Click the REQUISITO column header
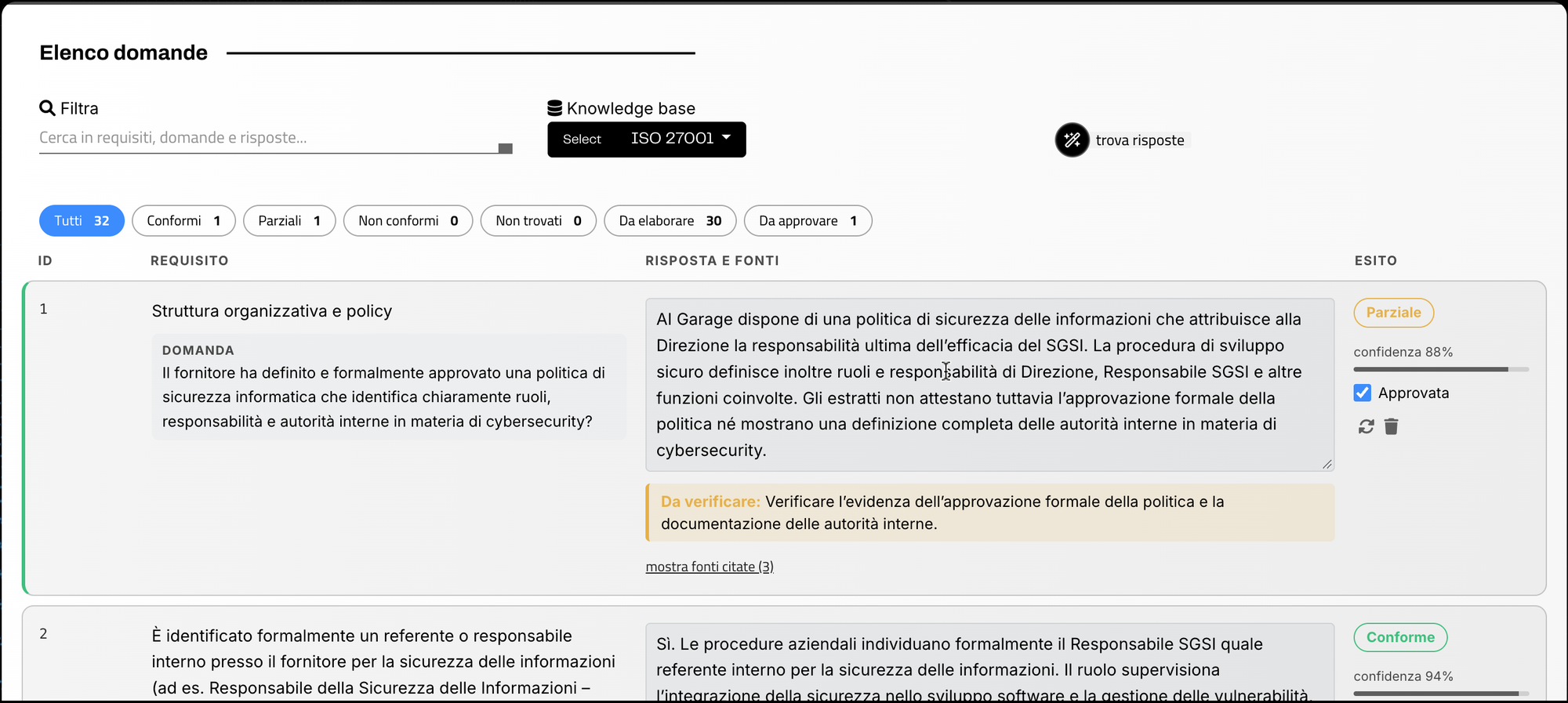Viewport: 1568px width, 703px height. [x=190, y=261]
